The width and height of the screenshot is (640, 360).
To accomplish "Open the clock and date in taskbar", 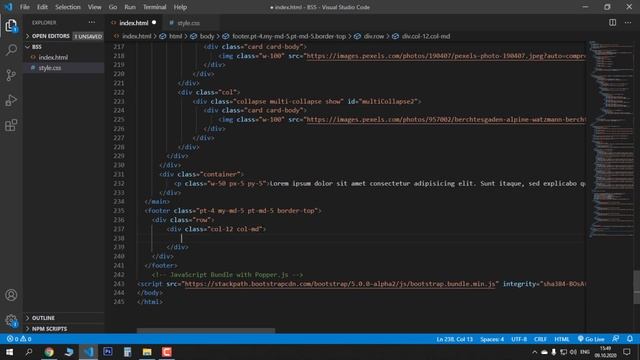I will pyautogui.click(x=605, y=352).
